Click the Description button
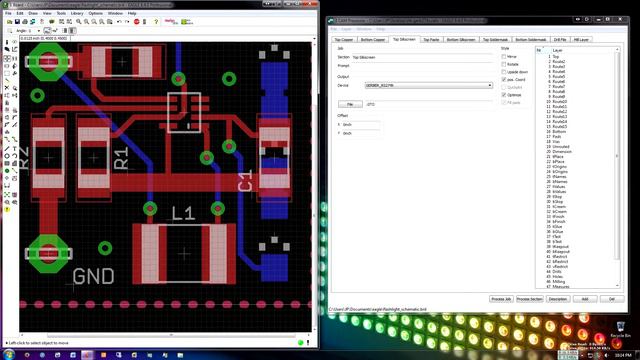 558,299
